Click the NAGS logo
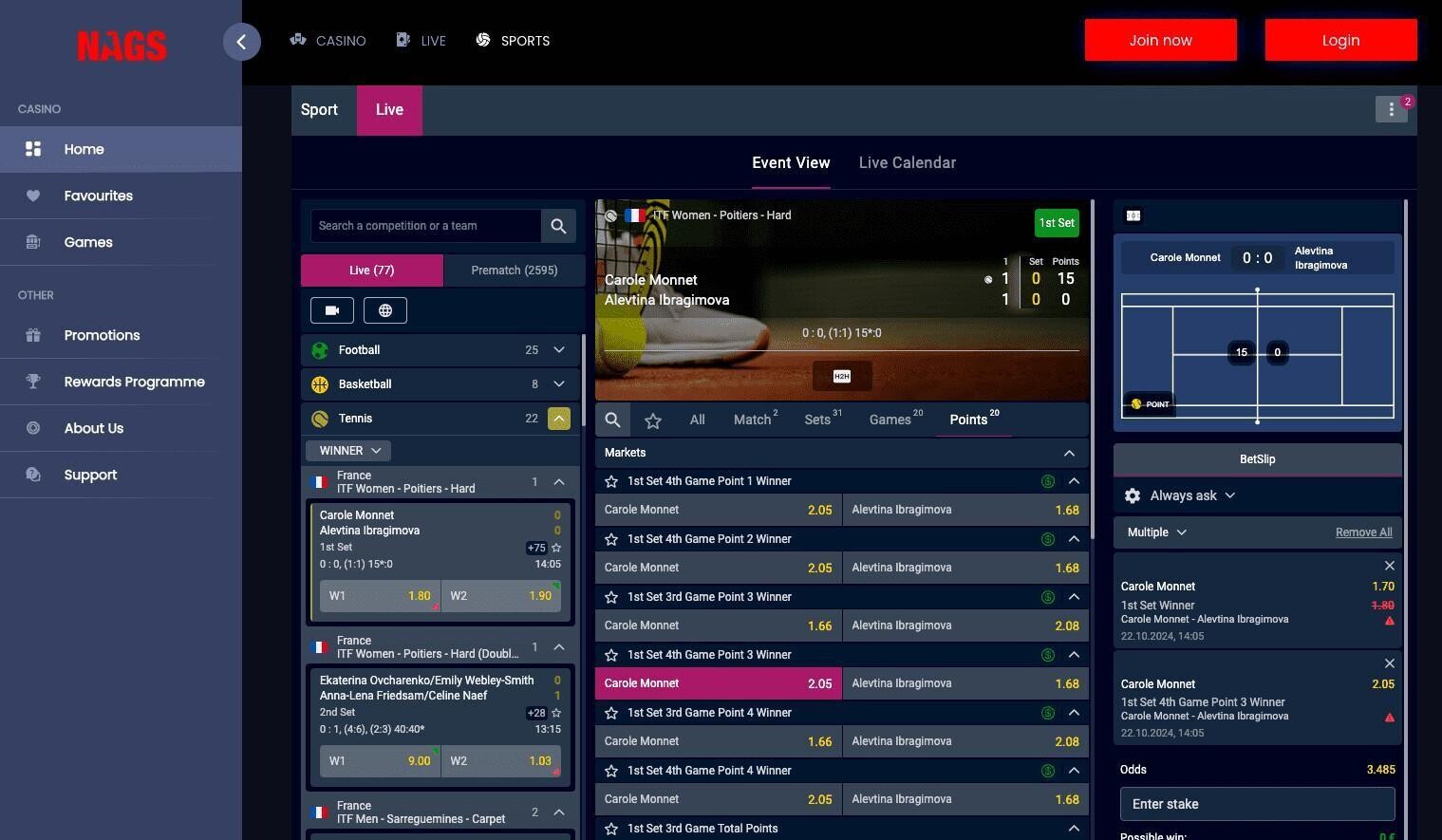This screenshot has width=1442, height=840. pyautogui.click(x=122, y=46)
